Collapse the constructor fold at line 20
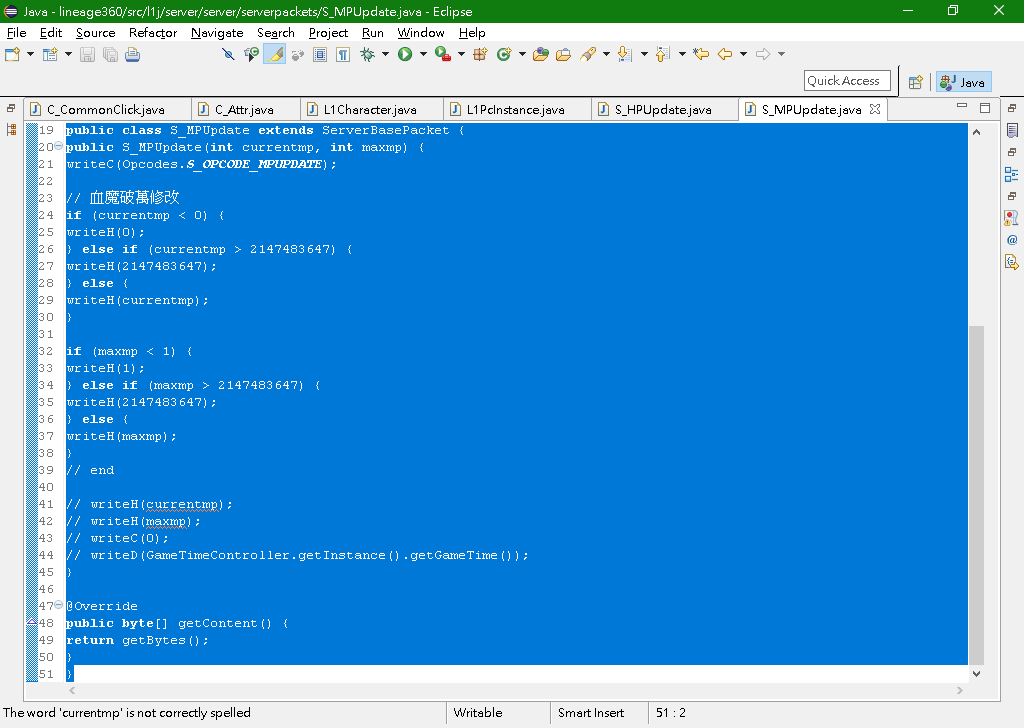1024x728 pixels. tap(58, 146)
